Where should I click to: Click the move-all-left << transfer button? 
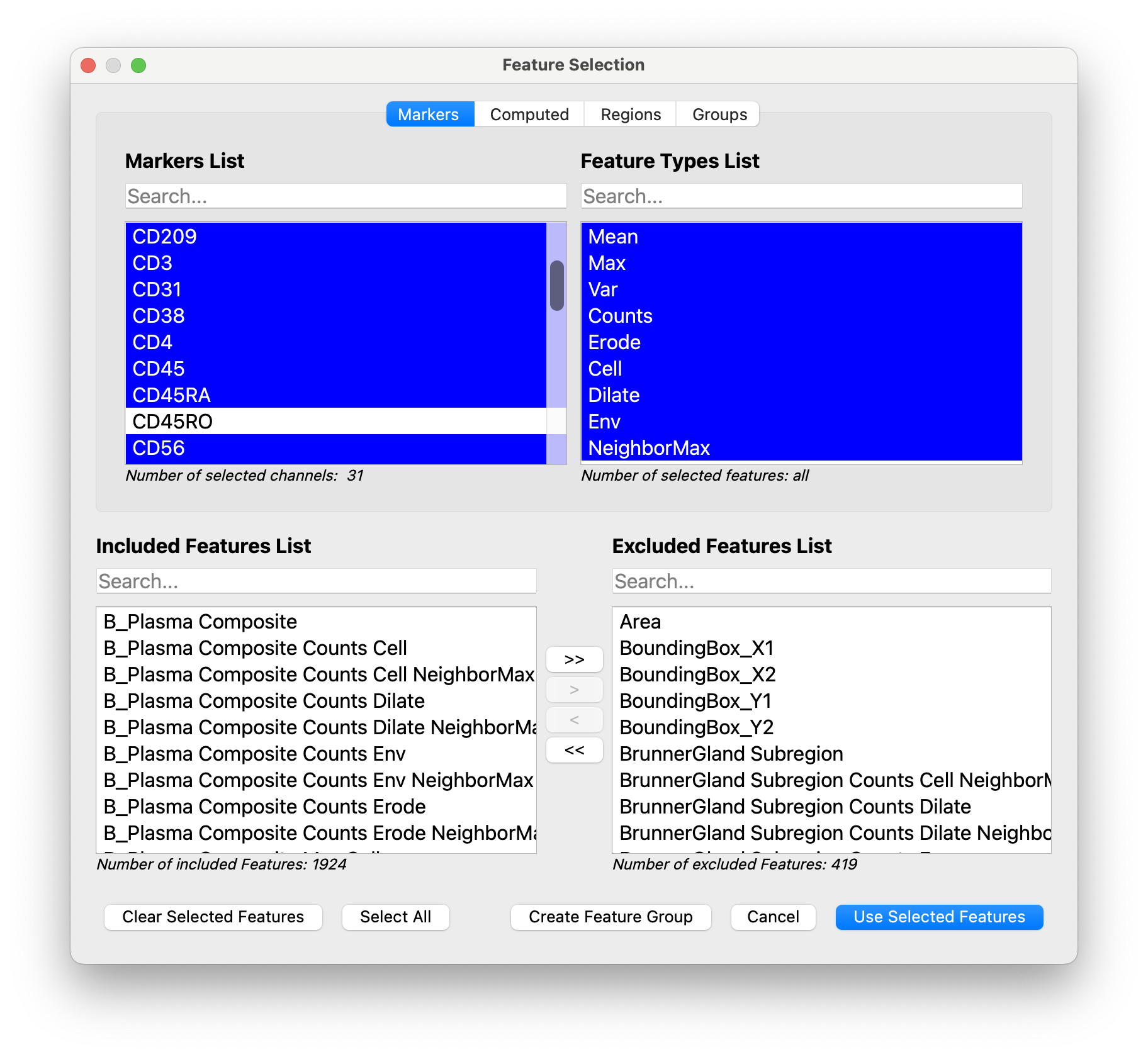pos(573,749)
